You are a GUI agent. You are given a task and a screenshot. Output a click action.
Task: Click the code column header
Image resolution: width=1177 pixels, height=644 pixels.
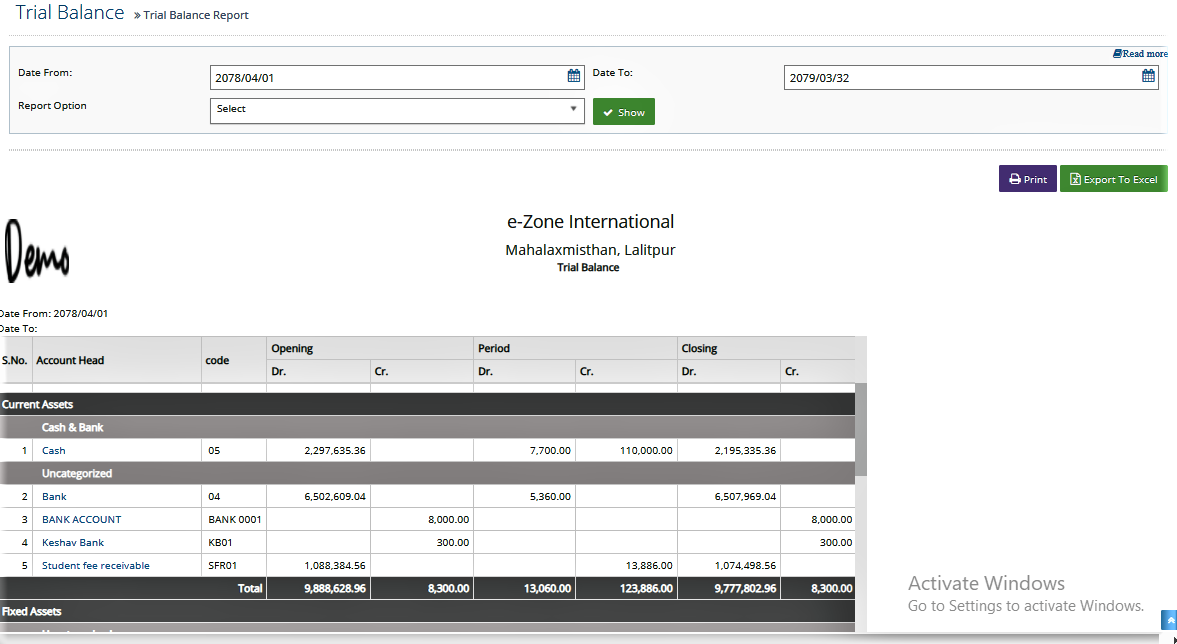233,360
